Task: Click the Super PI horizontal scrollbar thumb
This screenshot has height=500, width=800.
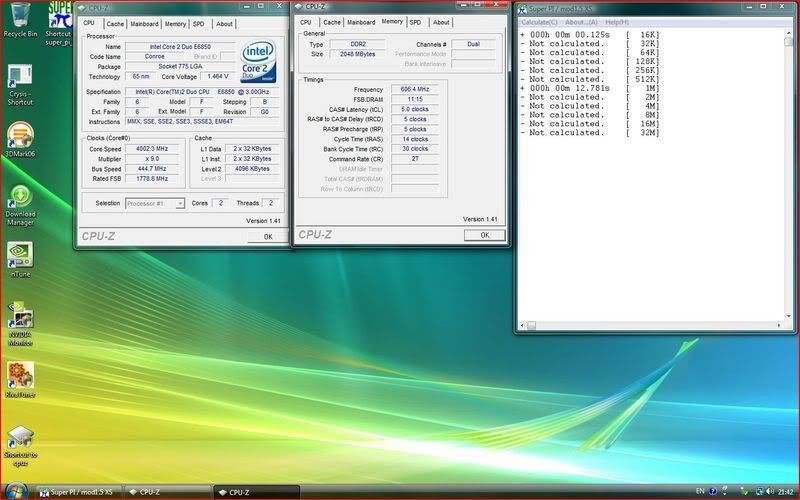Action: click(532, 326)
